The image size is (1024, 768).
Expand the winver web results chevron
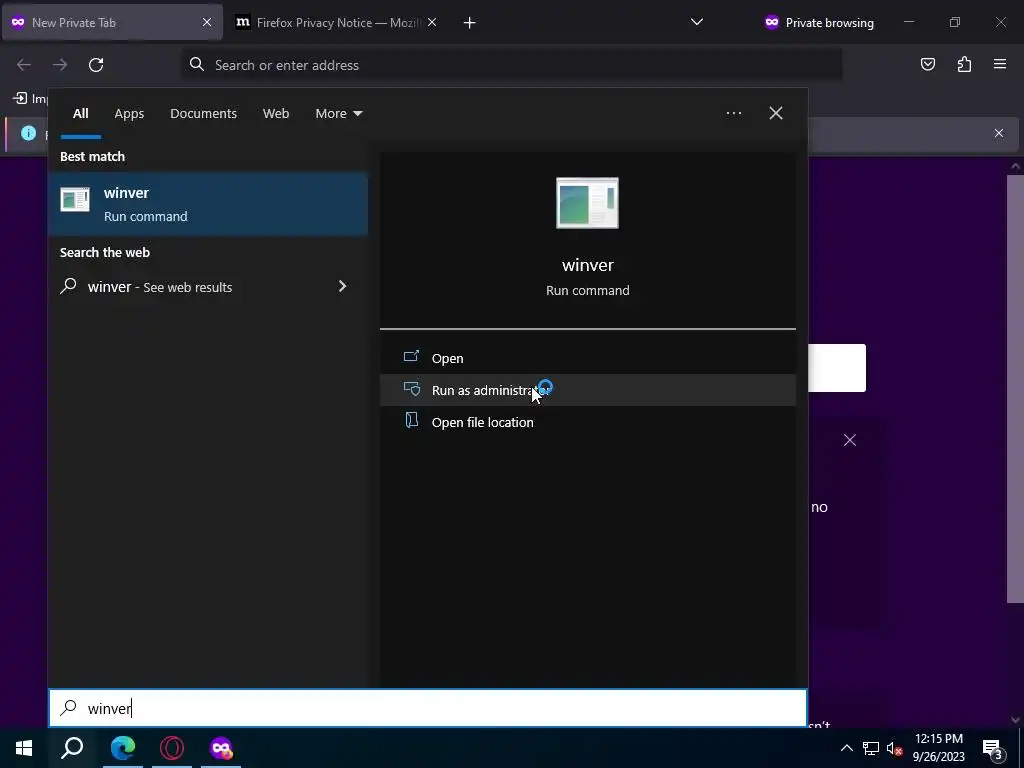(x=342, y=286)
